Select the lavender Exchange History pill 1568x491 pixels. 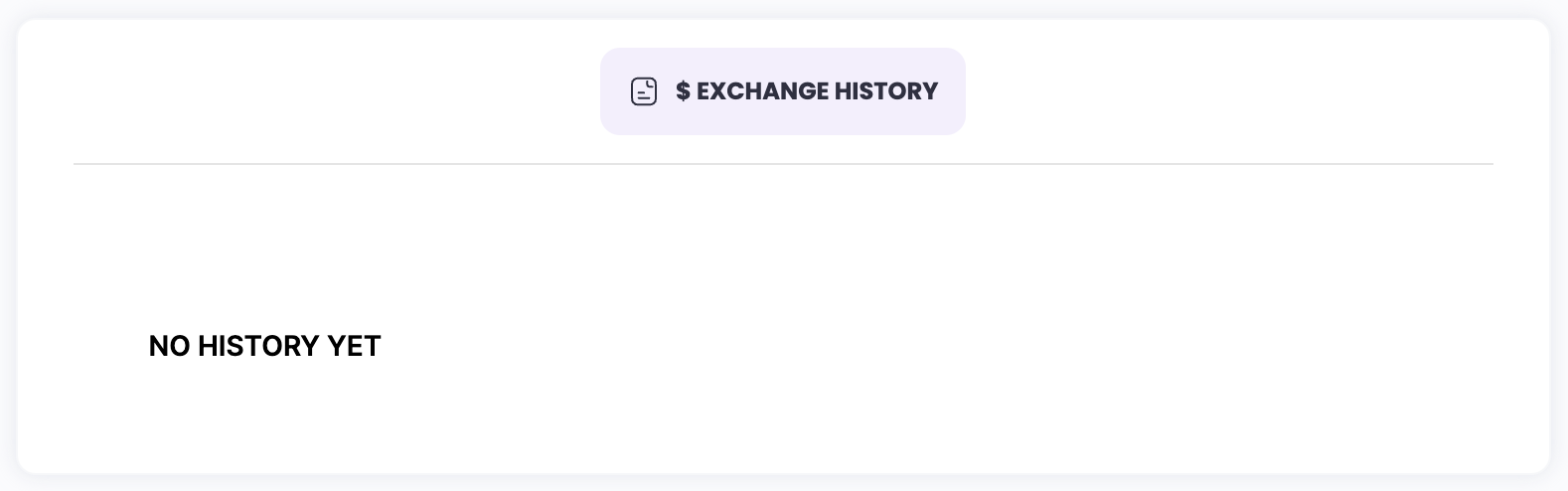coord(782,91)
